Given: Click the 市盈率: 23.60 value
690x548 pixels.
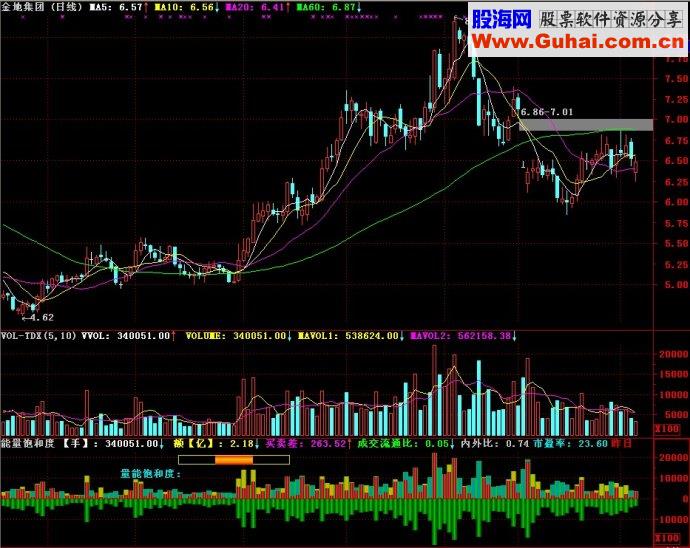Looking at the screenshot, I should (570, 443).
